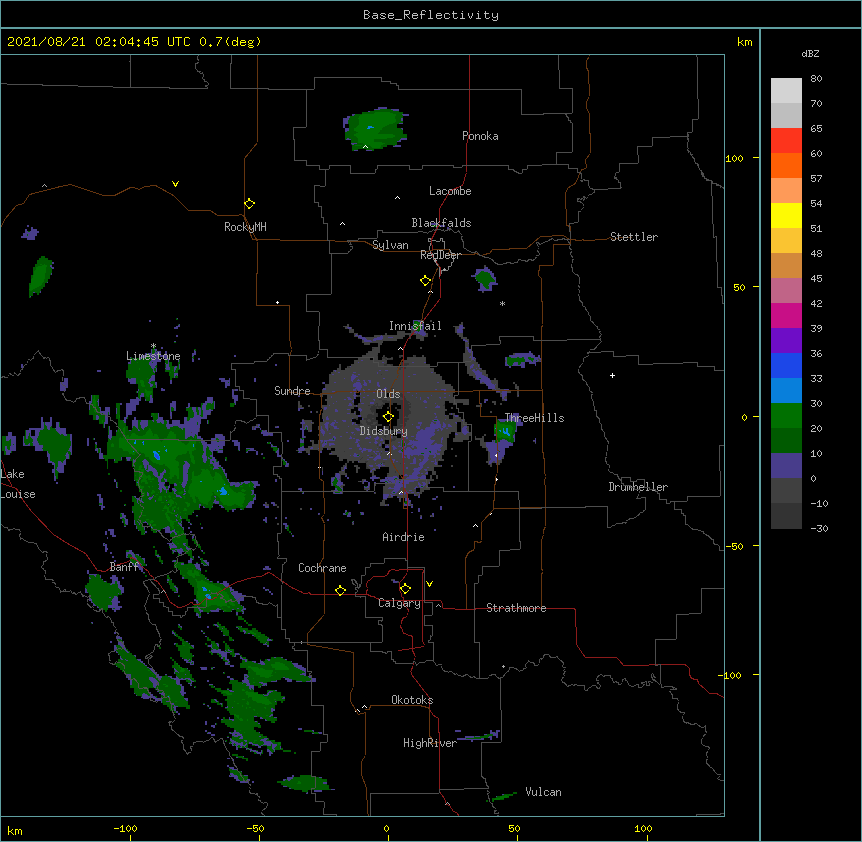Select the blue 33-36 dBZ legend swatch
This screenshot has width=862, height=842.
click(786, 365)
